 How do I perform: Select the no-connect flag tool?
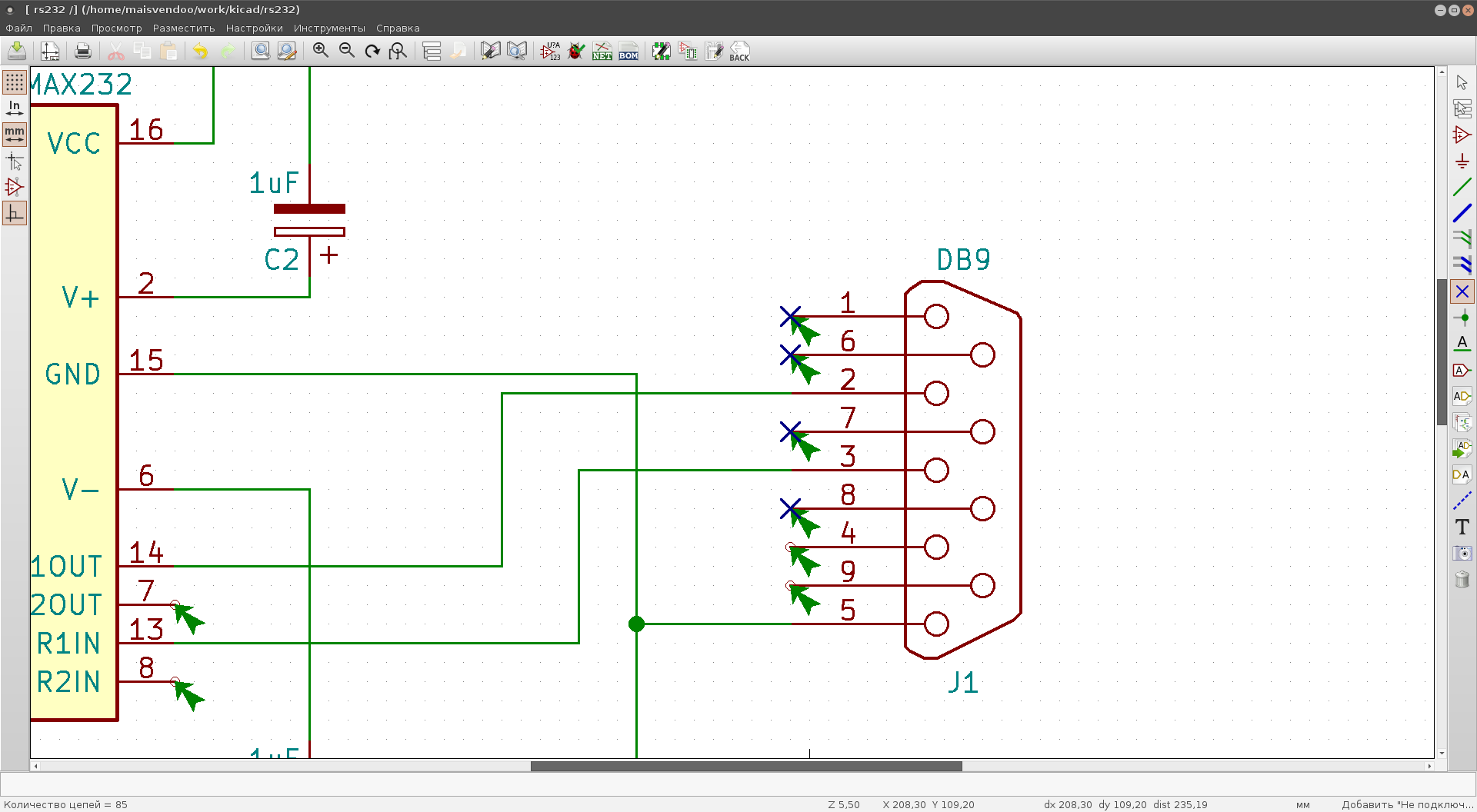(x=1462, y=291)
